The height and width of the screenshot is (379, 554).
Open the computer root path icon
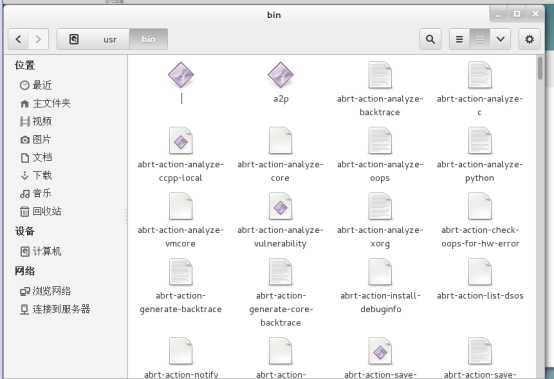pyautogui.click(x=74, y=39)
